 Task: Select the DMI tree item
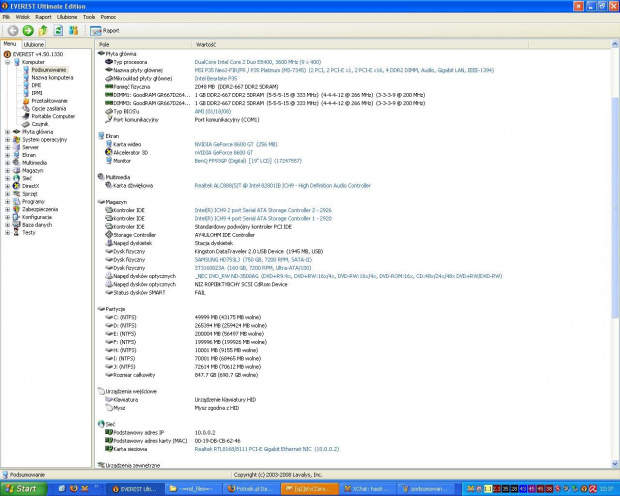[x=36, y=85]
